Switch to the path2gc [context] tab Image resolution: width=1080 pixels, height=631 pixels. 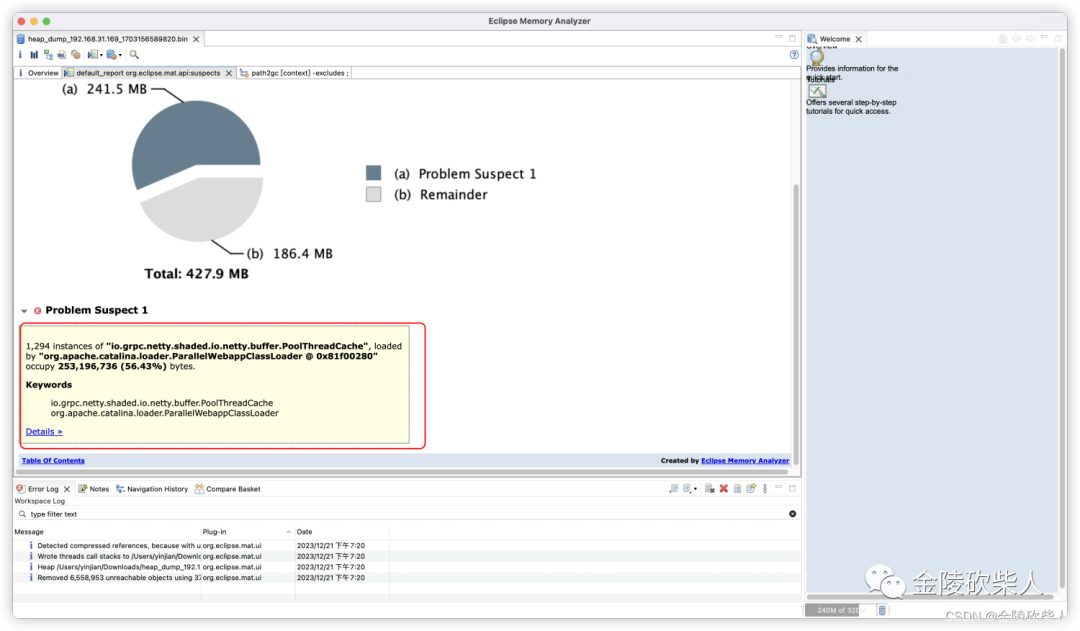click(x=294, y=73)
